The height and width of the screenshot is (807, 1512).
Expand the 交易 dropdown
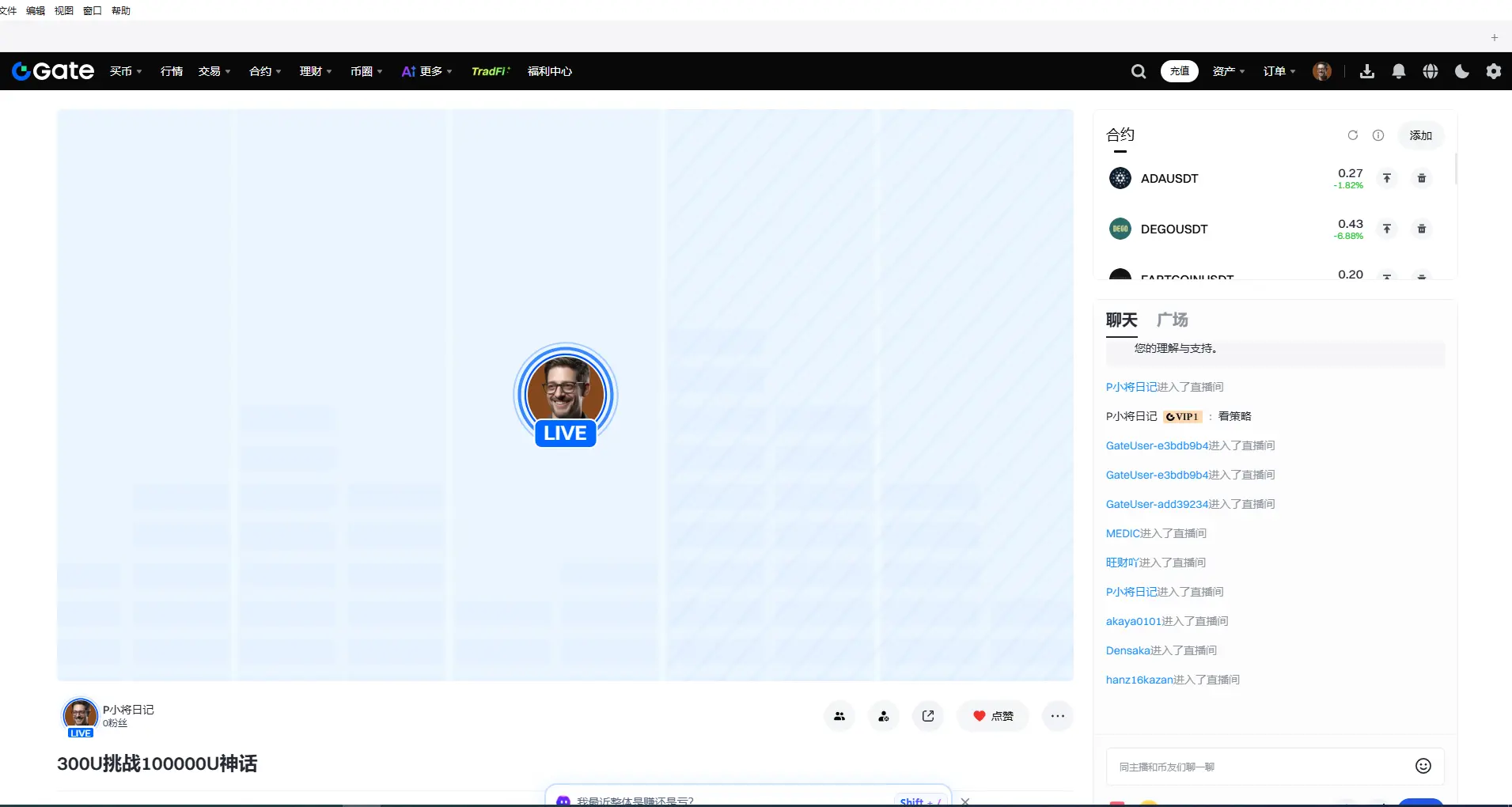pyautogui.click(x=214, y=71)
